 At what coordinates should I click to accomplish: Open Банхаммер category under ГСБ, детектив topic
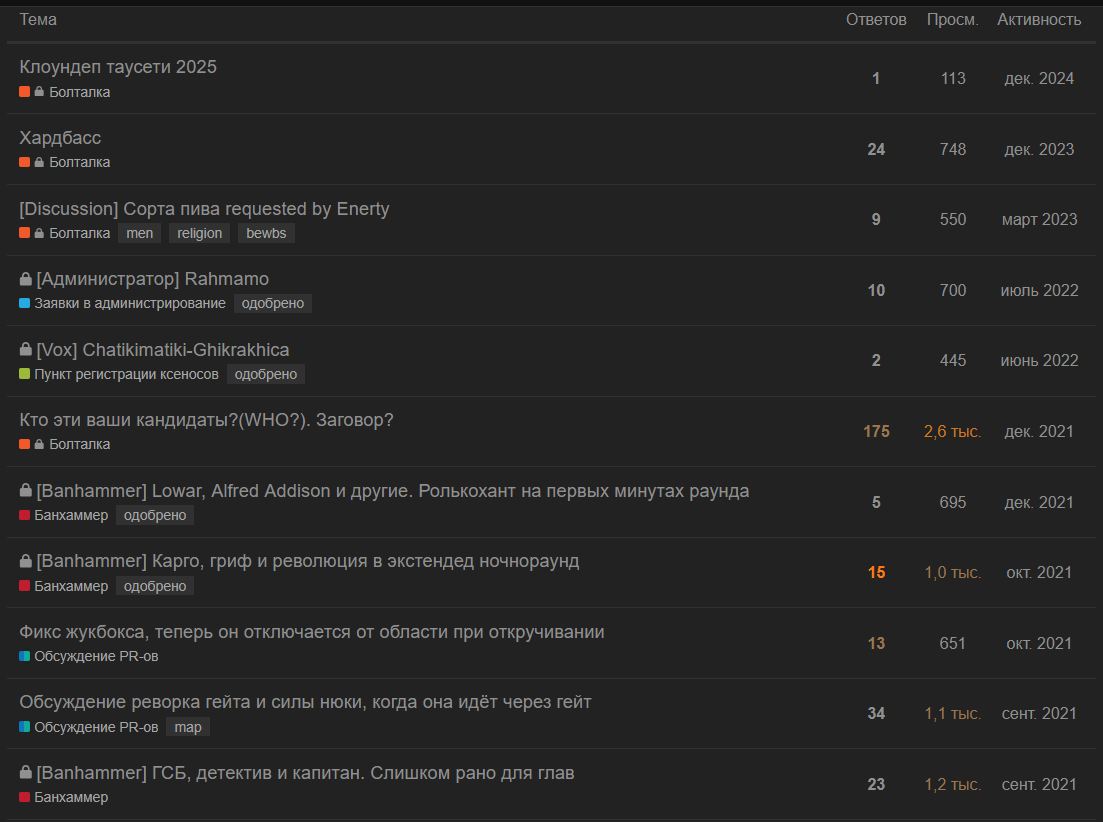pos(71,797)
